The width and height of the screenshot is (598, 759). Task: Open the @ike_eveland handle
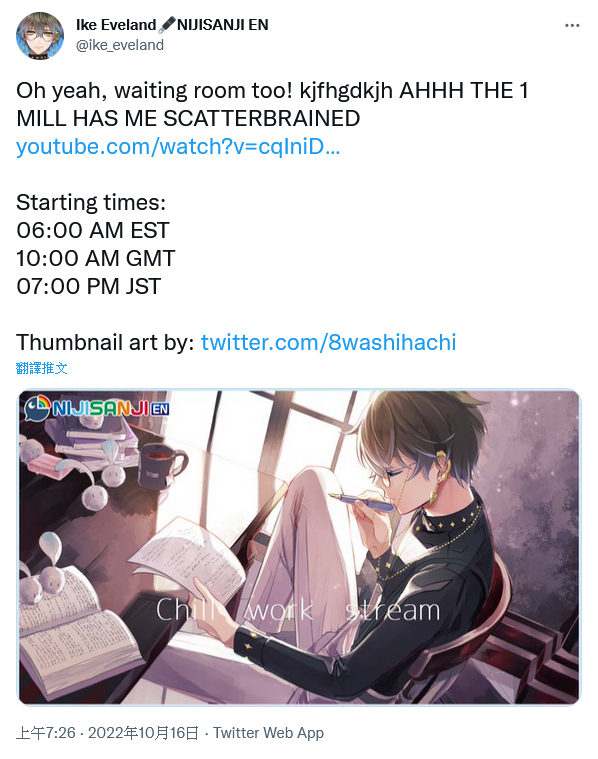120,45
